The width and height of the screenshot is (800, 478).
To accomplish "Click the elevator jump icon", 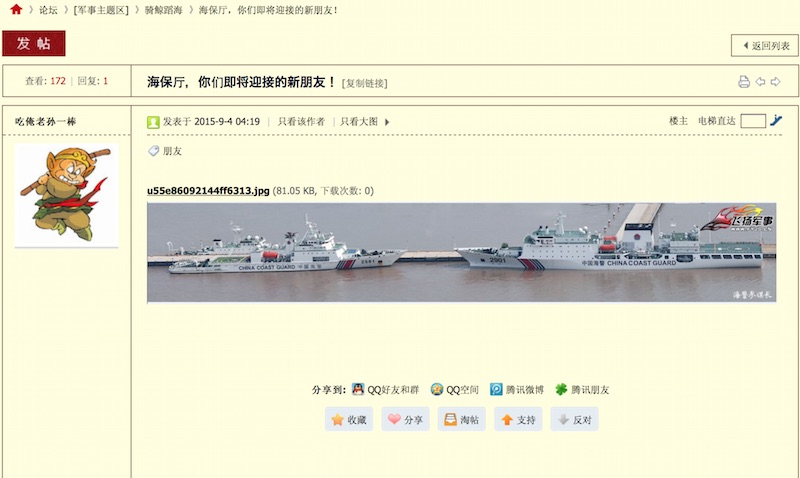I will pyautogui.click(x=776, y=120).
